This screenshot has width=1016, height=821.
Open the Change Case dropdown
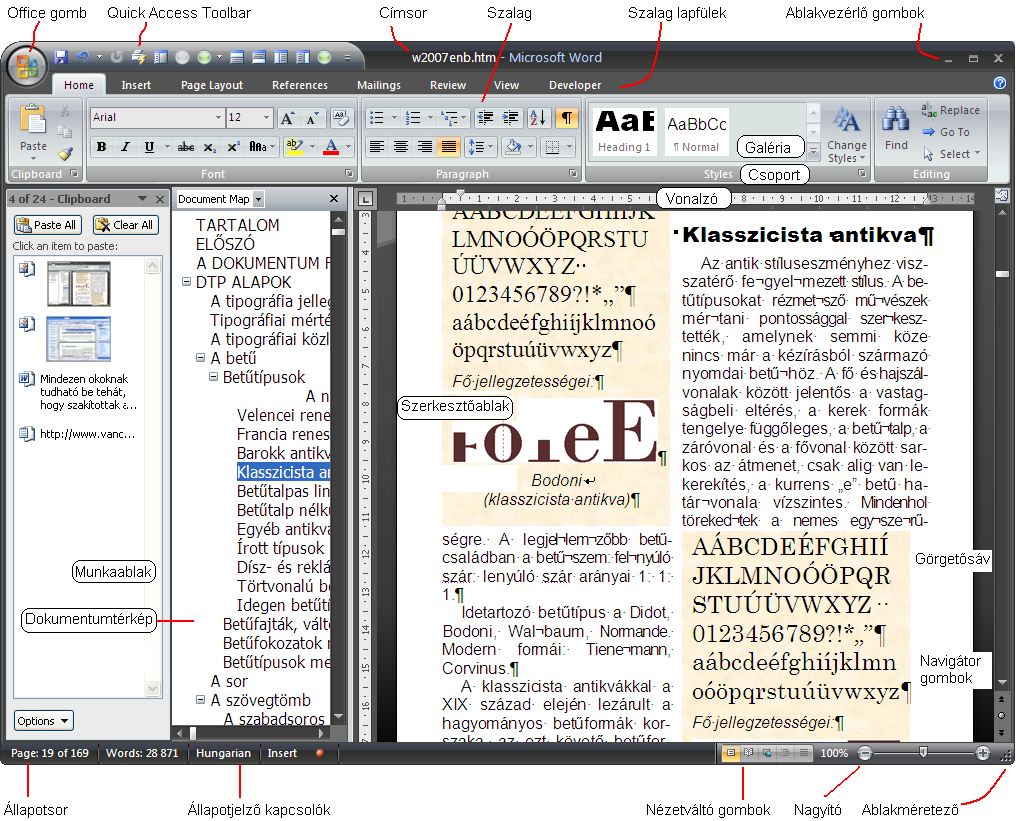point(261,147)
